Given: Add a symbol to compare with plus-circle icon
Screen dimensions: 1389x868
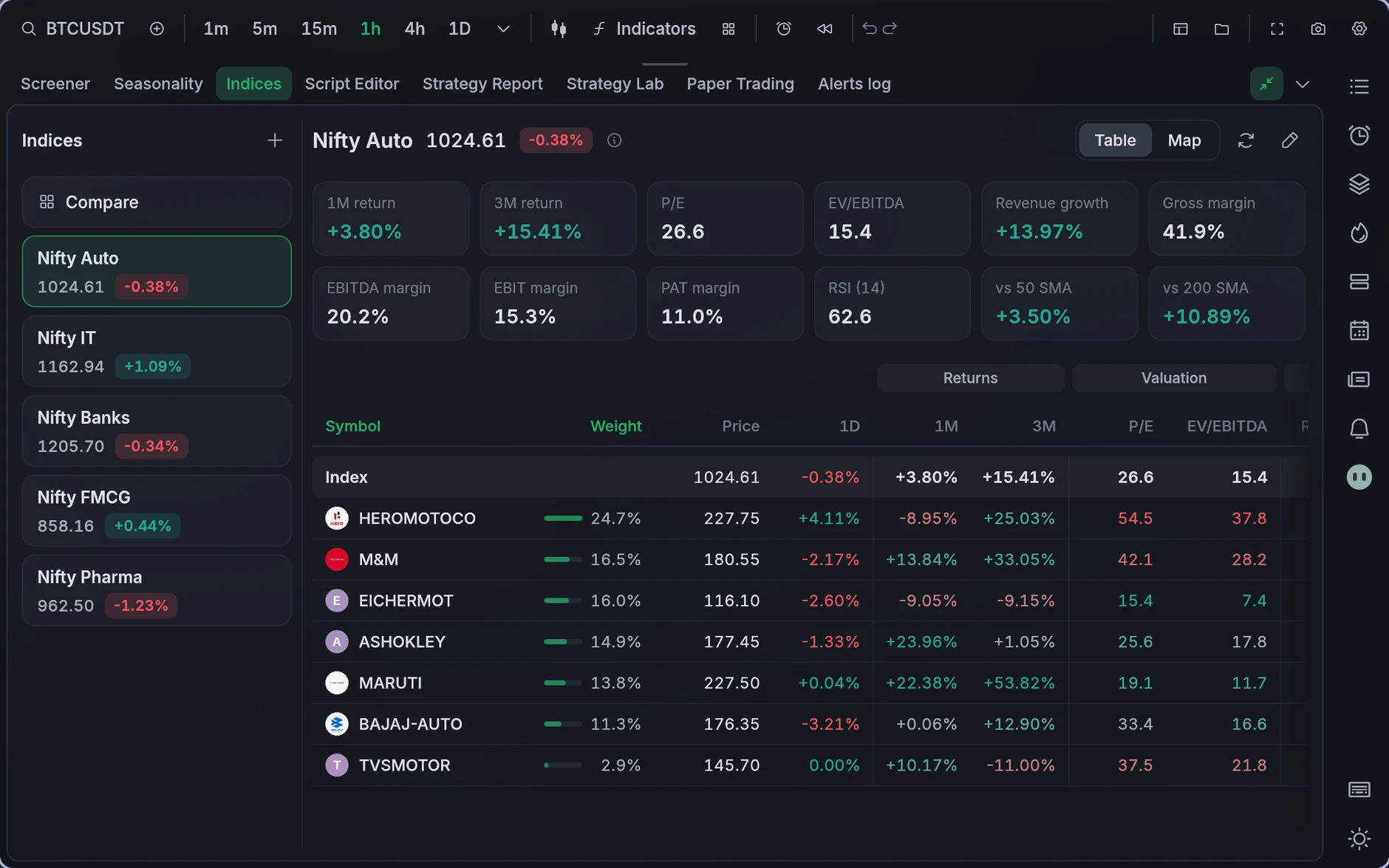Looking at the screenshot, I should pyautogui.click(x=157, y=29).
